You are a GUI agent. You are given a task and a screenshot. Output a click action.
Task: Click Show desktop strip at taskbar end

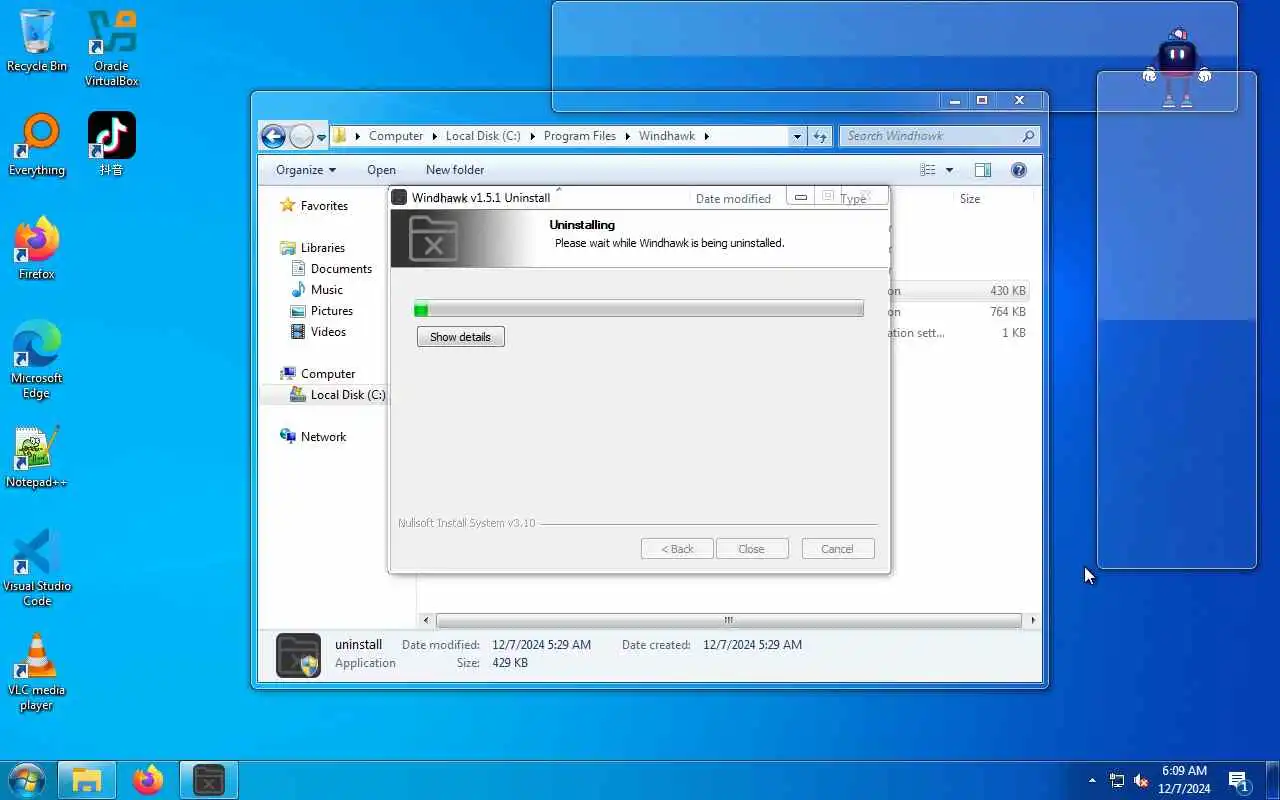coord(1273,780)
